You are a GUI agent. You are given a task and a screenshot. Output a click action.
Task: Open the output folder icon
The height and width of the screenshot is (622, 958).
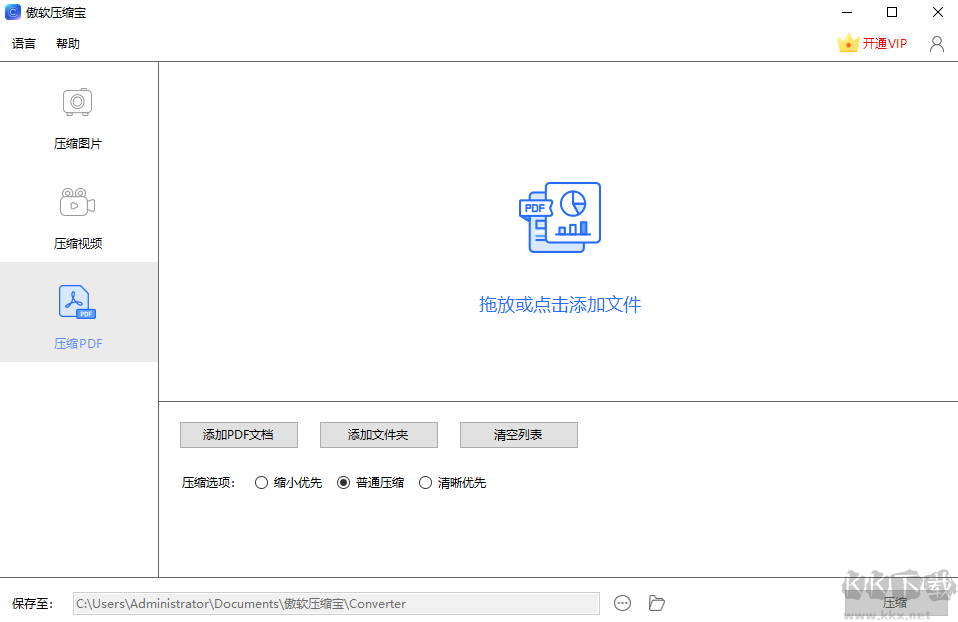pyautogui.click(x=656, y=603)
